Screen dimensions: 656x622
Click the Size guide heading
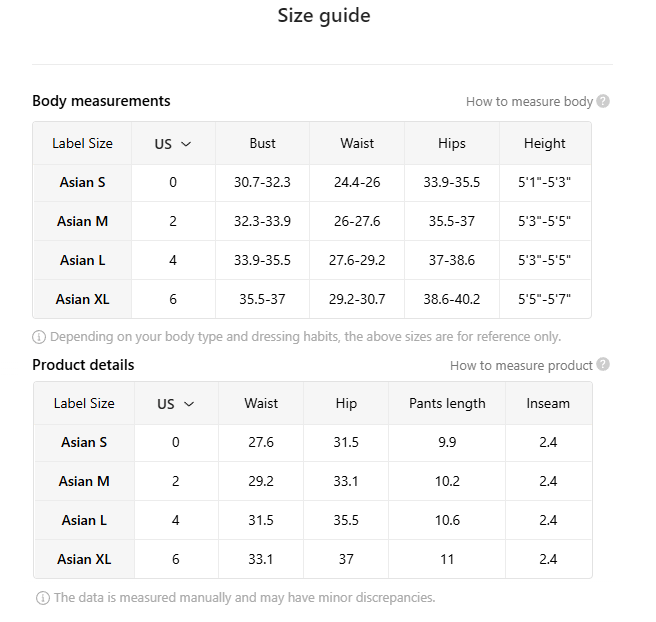(x=323, y=16)
